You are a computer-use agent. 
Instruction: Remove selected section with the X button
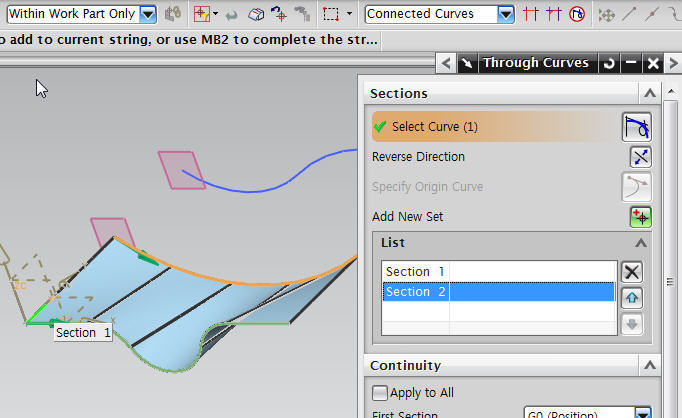click(x=632, y=272)
